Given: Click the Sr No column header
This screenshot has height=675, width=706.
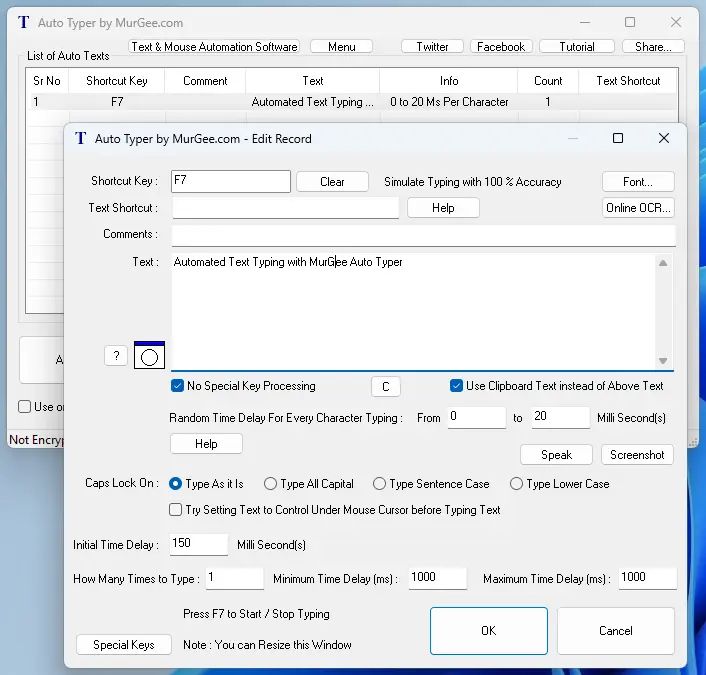Looking at the screenshot, I should (47, 81).
